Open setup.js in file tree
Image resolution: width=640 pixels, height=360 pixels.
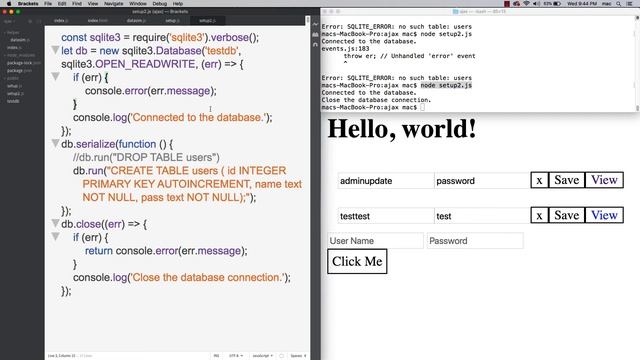pyautogui.click(x=15, y=86)
